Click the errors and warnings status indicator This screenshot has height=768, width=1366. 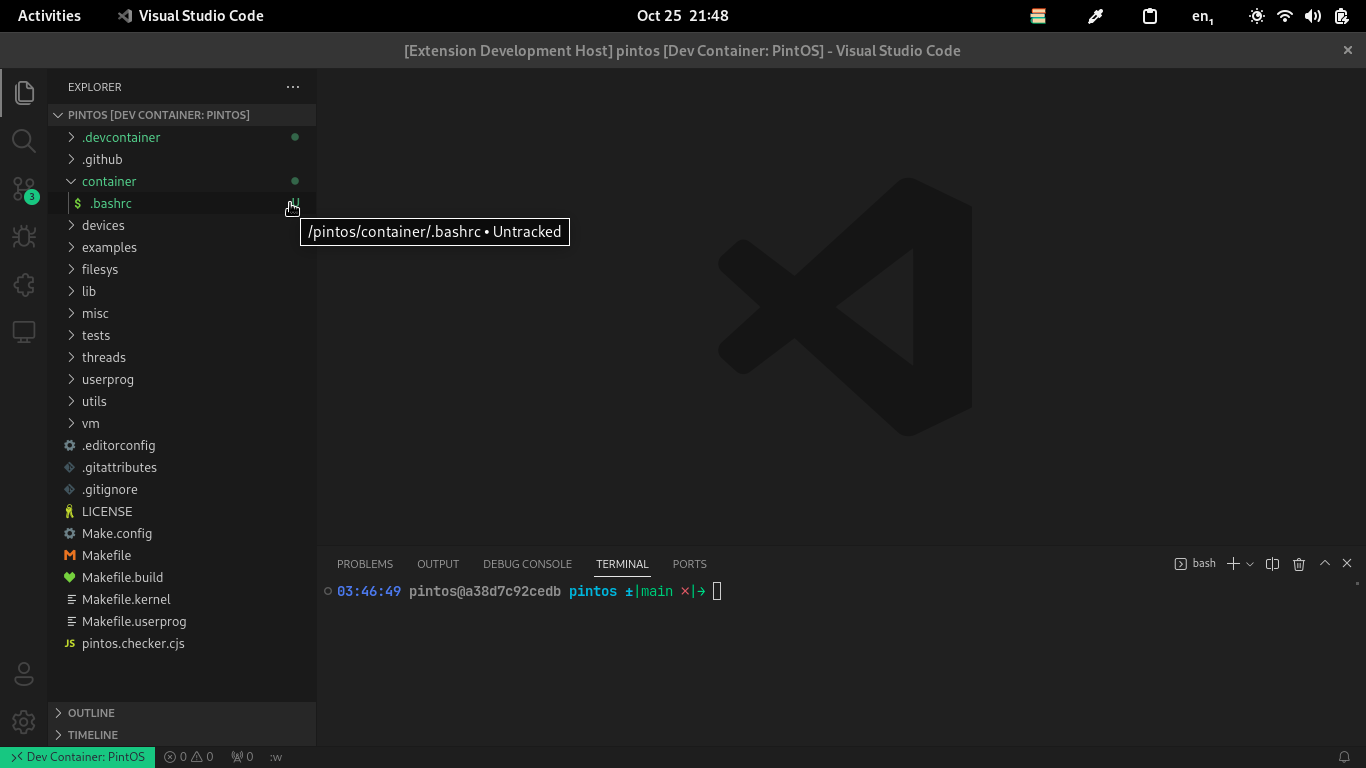[189, 757]
